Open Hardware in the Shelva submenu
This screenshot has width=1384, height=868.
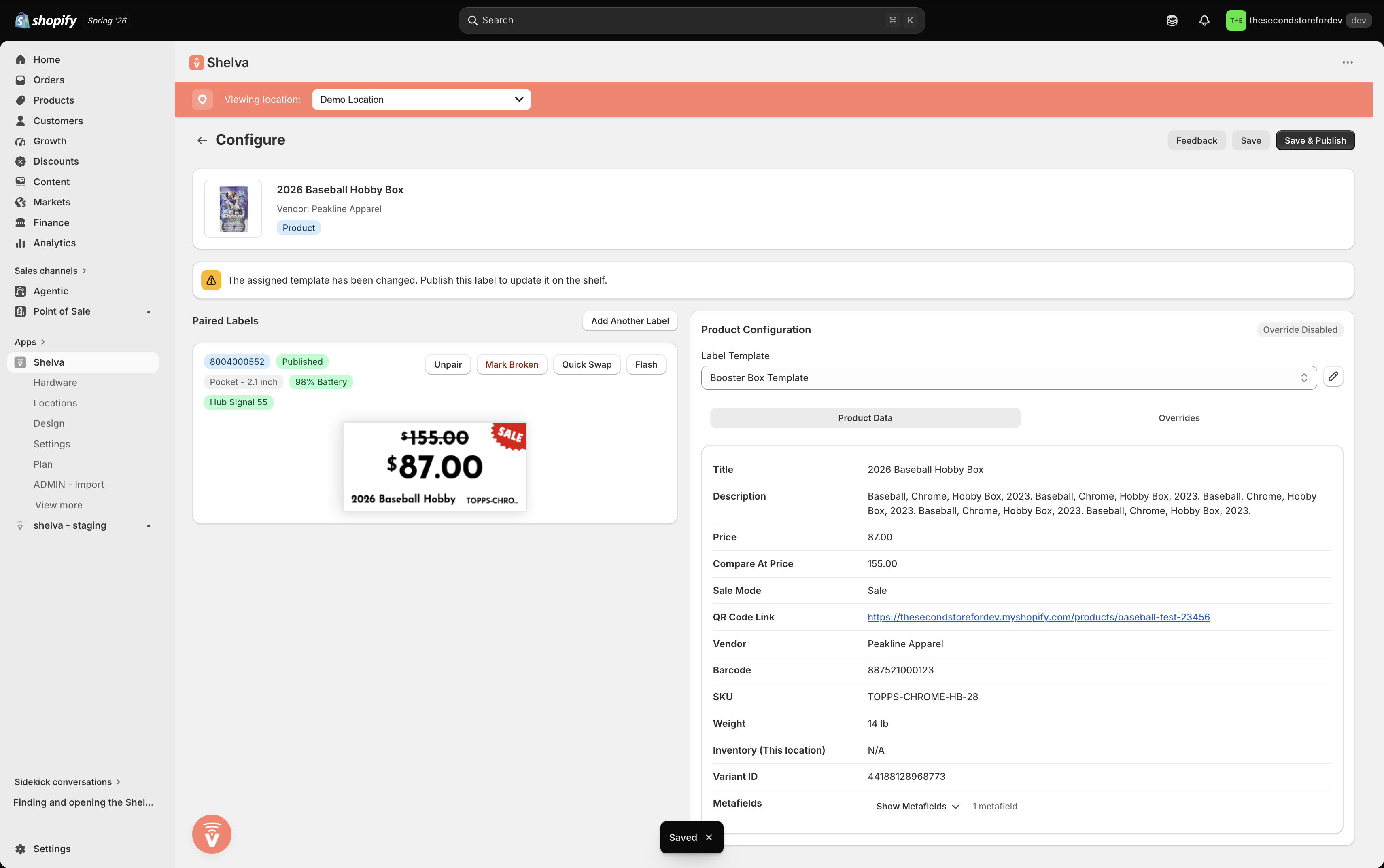[x=55, y=382]
